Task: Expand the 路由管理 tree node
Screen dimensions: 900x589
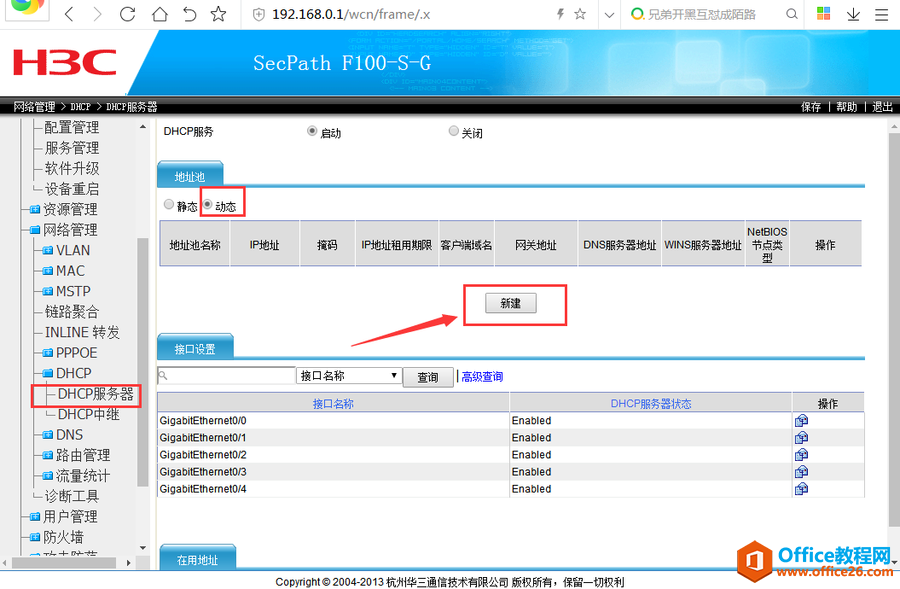Action: 48,456
